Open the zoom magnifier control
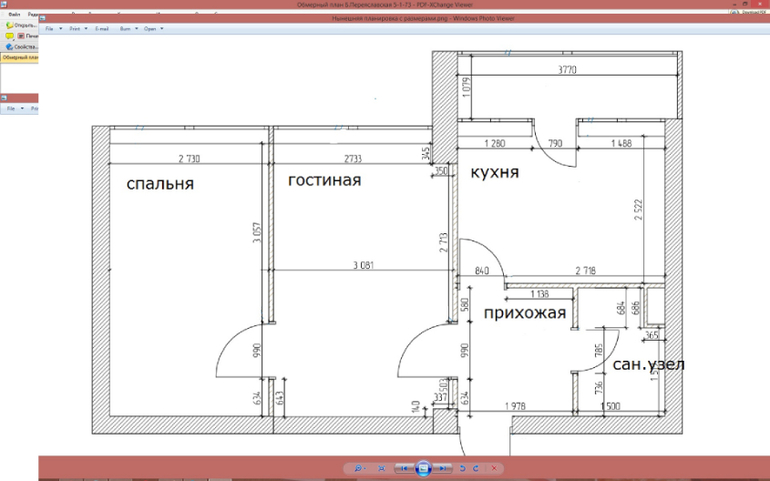Viewport: 770px width, 481px height. (357, 468)
